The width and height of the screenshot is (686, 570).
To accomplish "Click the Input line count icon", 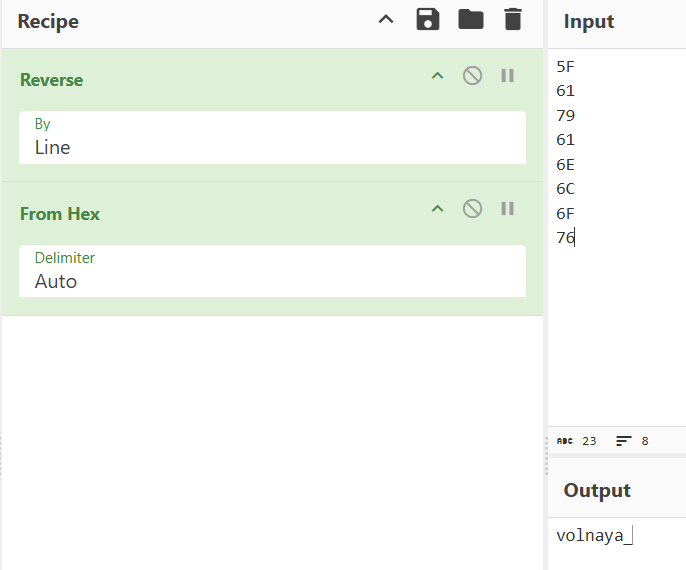I will 624,441.
